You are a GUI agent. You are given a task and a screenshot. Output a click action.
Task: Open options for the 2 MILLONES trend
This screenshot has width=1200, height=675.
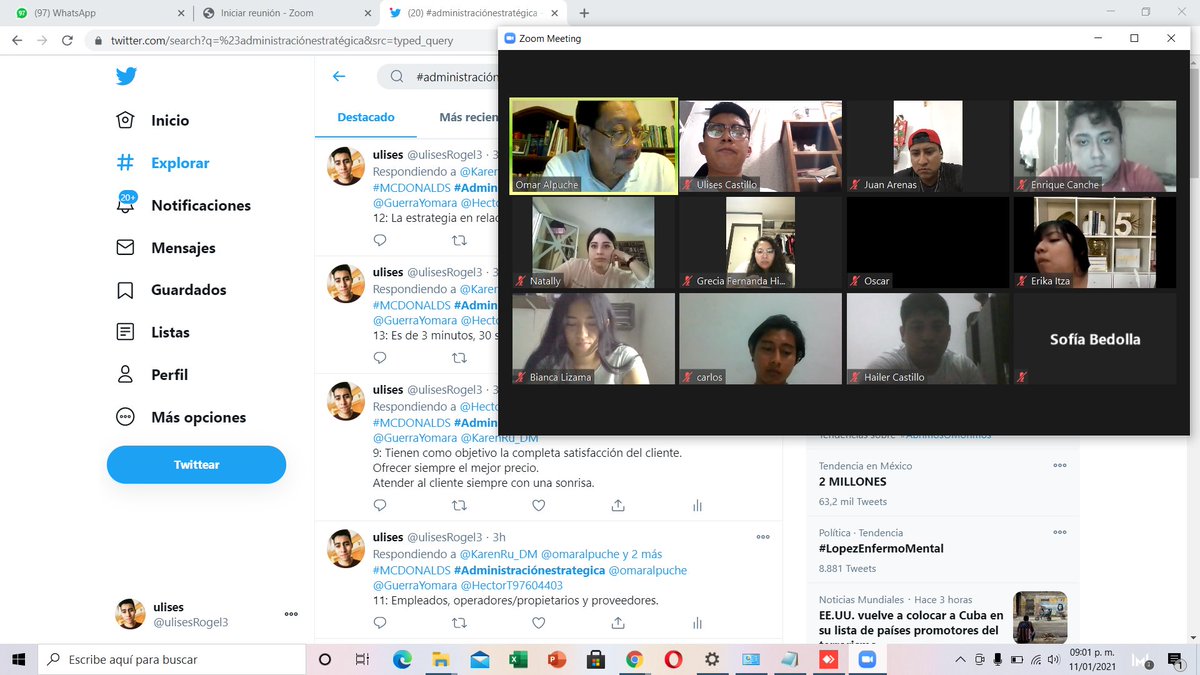(x=1059, y=465)
